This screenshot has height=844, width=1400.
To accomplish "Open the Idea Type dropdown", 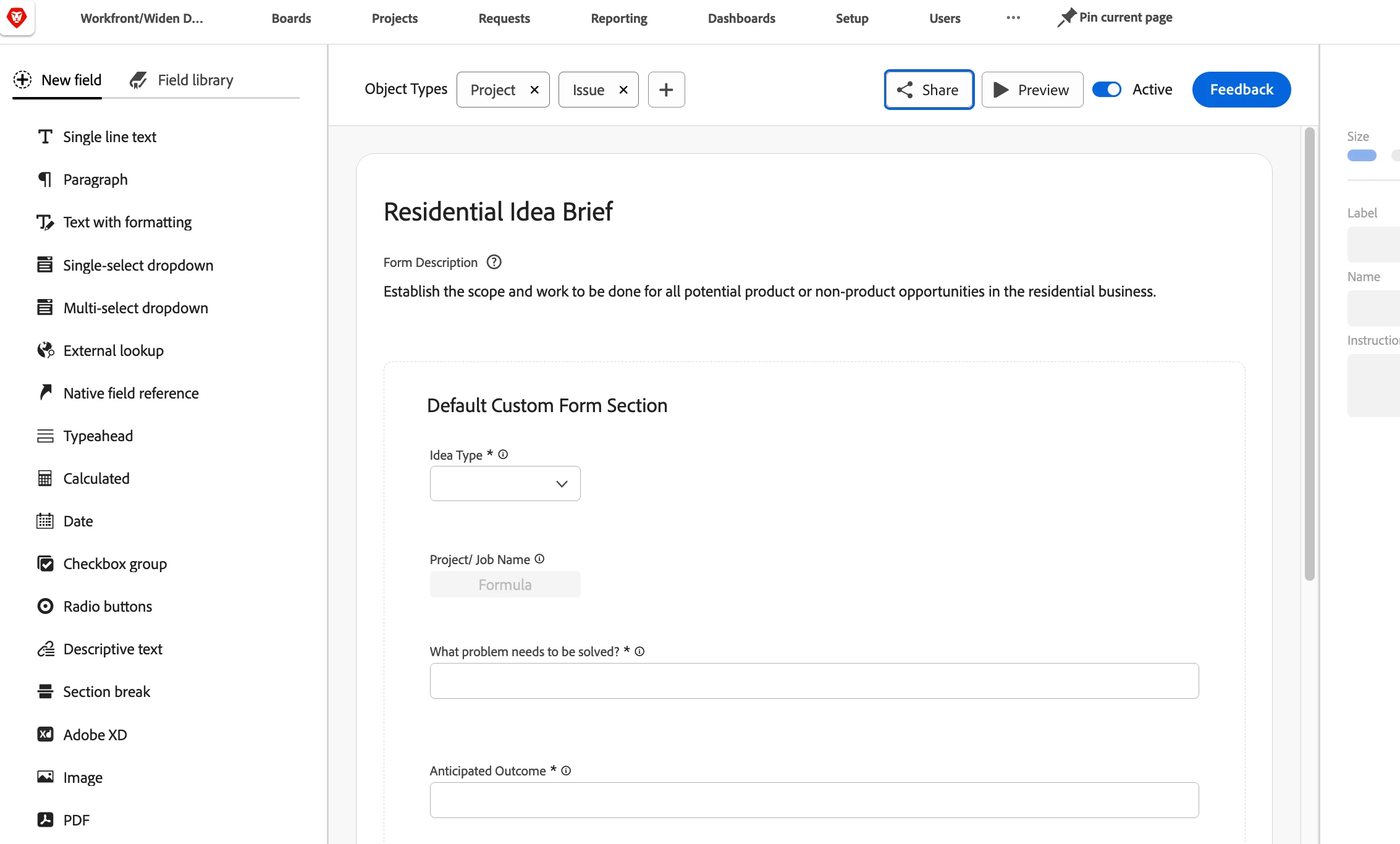I will 505,484.
